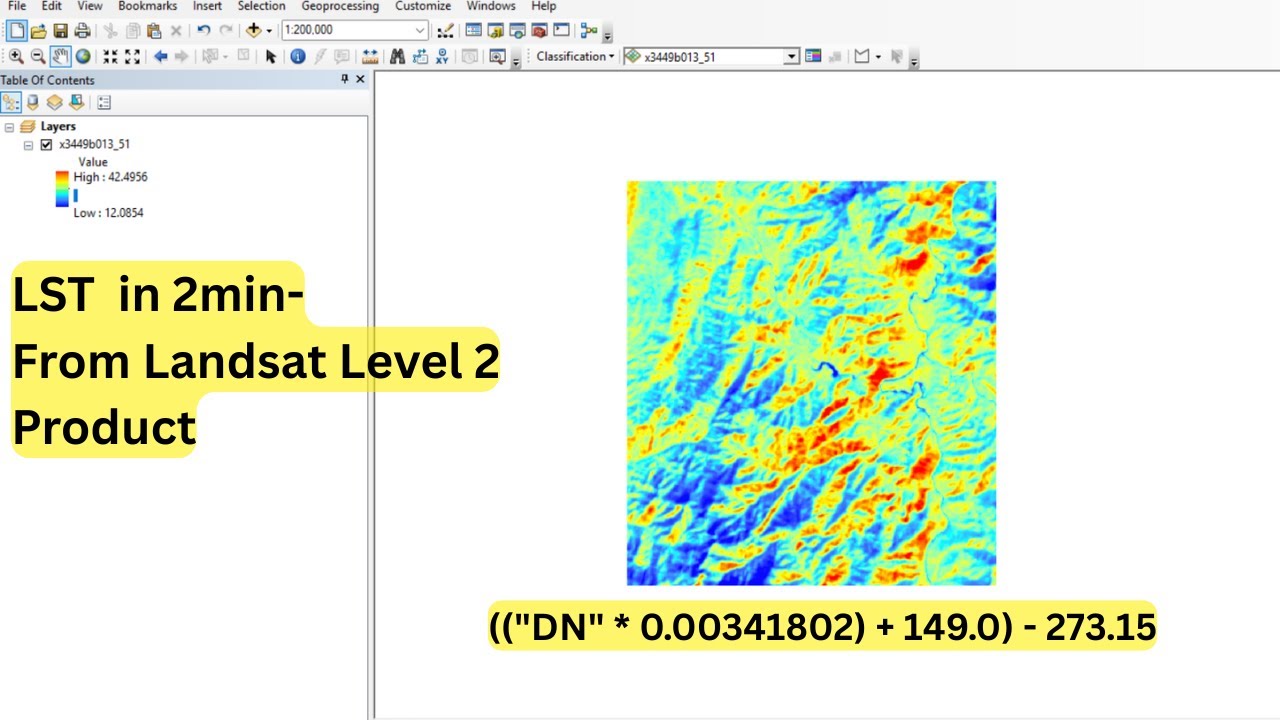The image size is (1280, 720).
Task: Create a new map document
Action: click(x=16, y=31)
